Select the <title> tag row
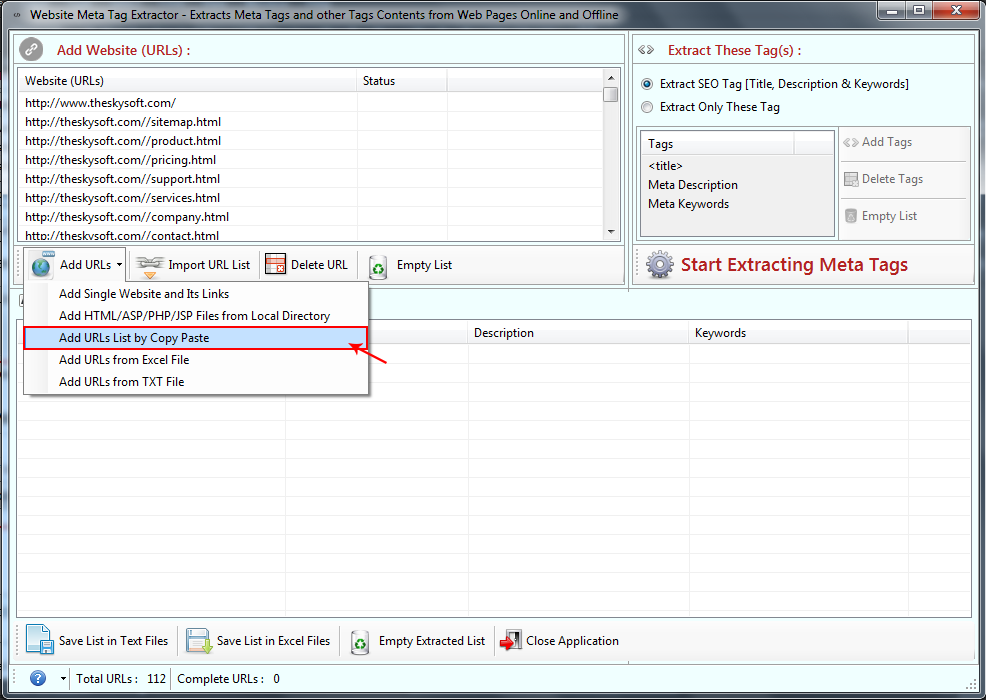The height and width of the screenshot is (700, 986). click(736, 166)
